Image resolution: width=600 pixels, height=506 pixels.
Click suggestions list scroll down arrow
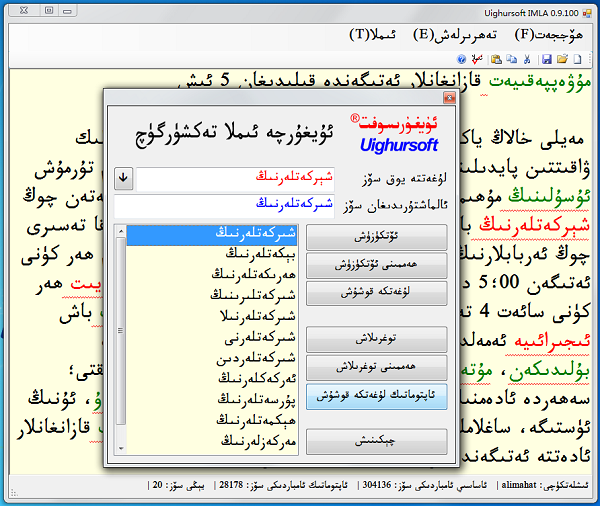121,448
